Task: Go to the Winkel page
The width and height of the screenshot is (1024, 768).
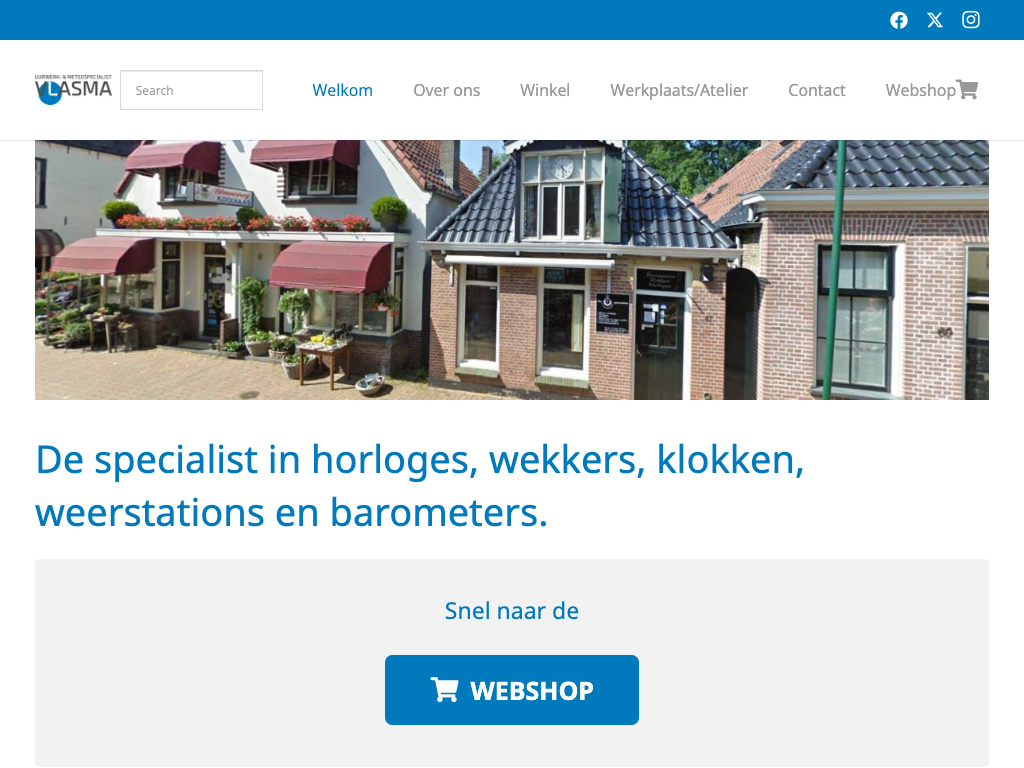Action: 545,90
